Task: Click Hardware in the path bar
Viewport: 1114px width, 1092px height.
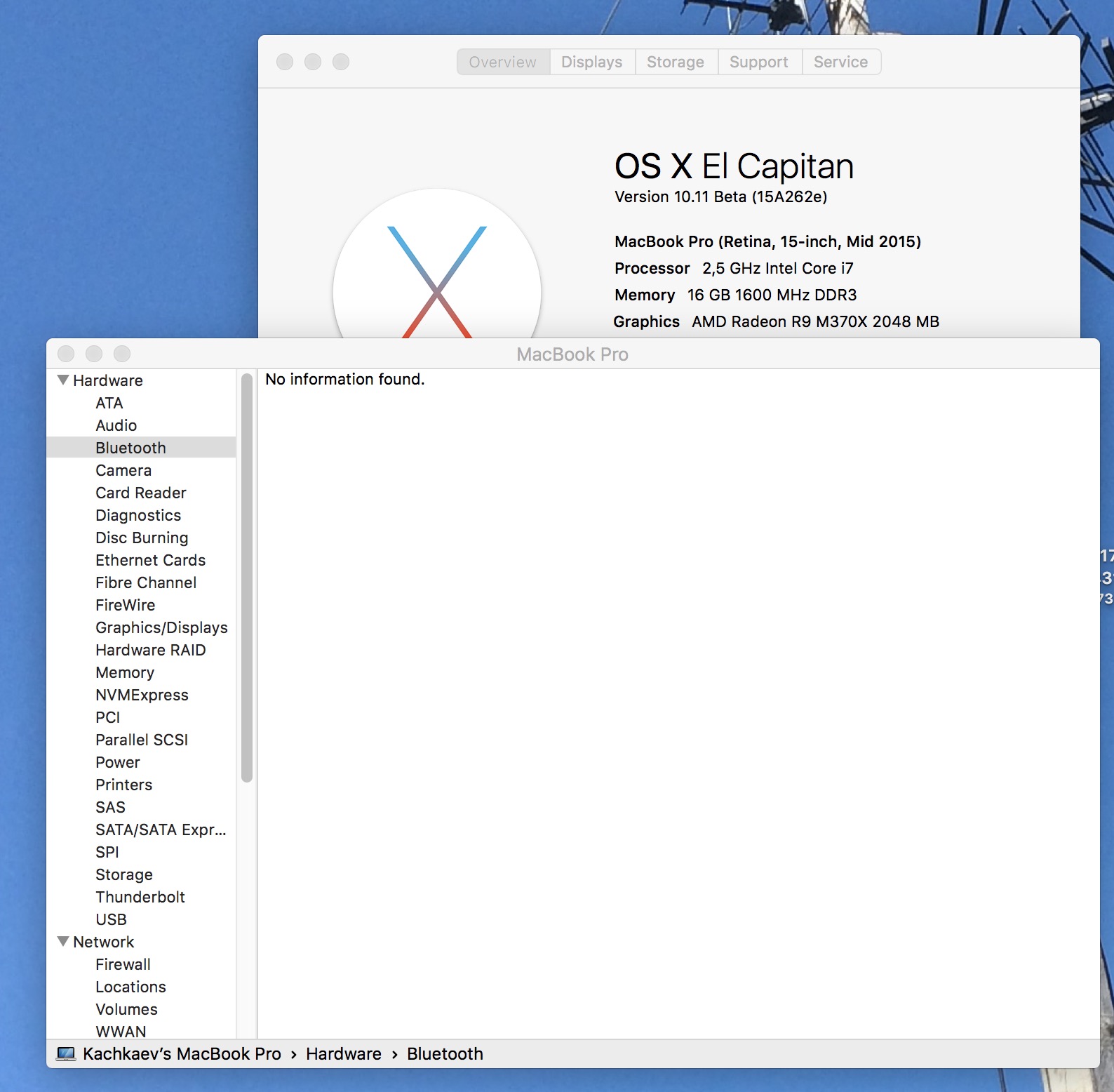Action: (344, 1054)
